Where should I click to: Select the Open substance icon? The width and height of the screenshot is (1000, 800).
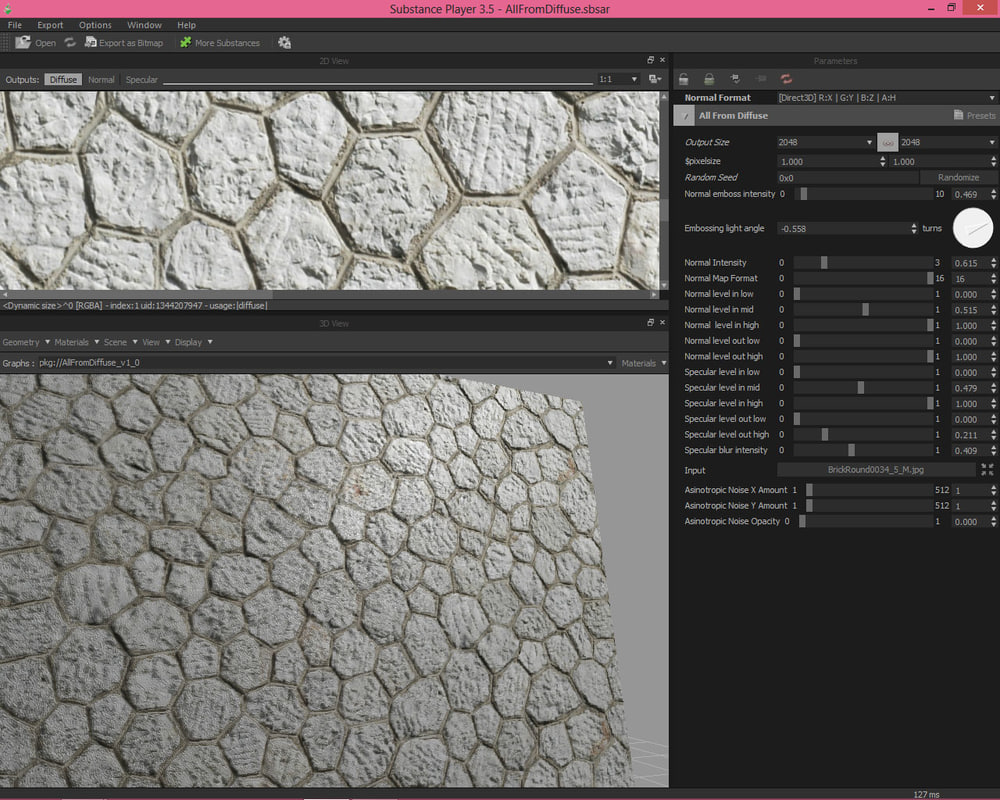[x=22, y=43]
